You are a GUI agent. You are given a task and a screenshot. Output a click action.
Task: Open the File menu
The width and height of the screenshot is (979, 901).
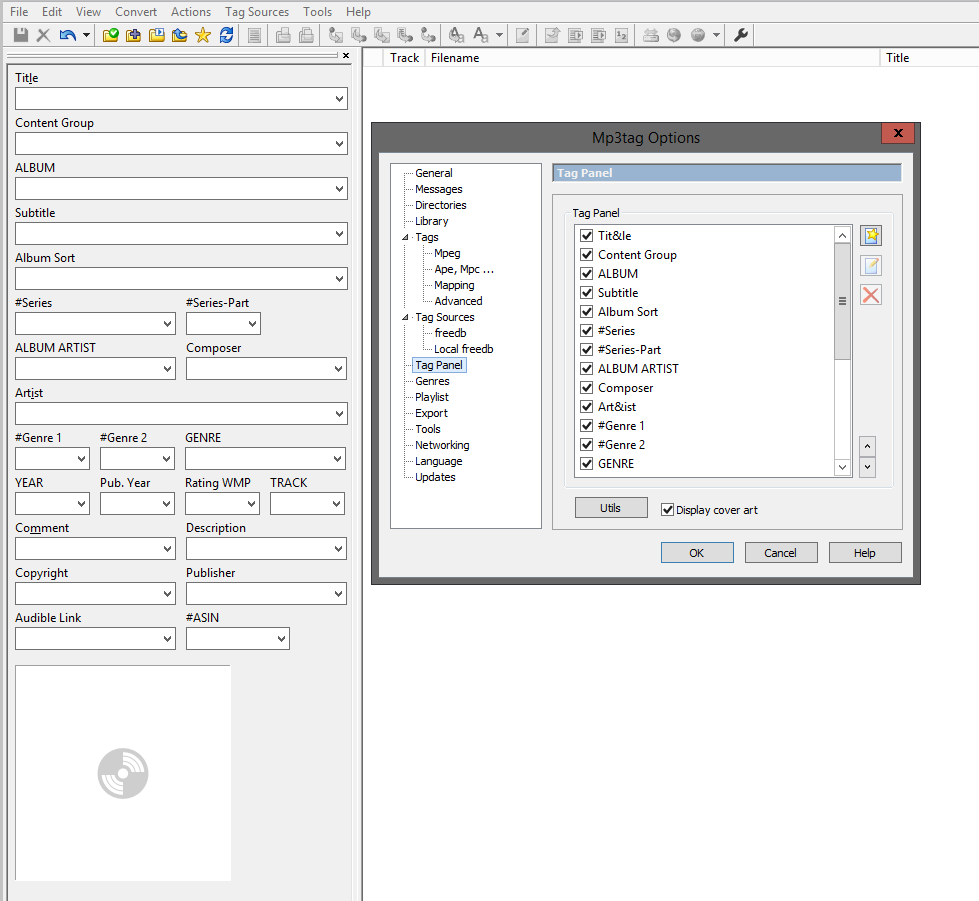(x=19, y=12)
